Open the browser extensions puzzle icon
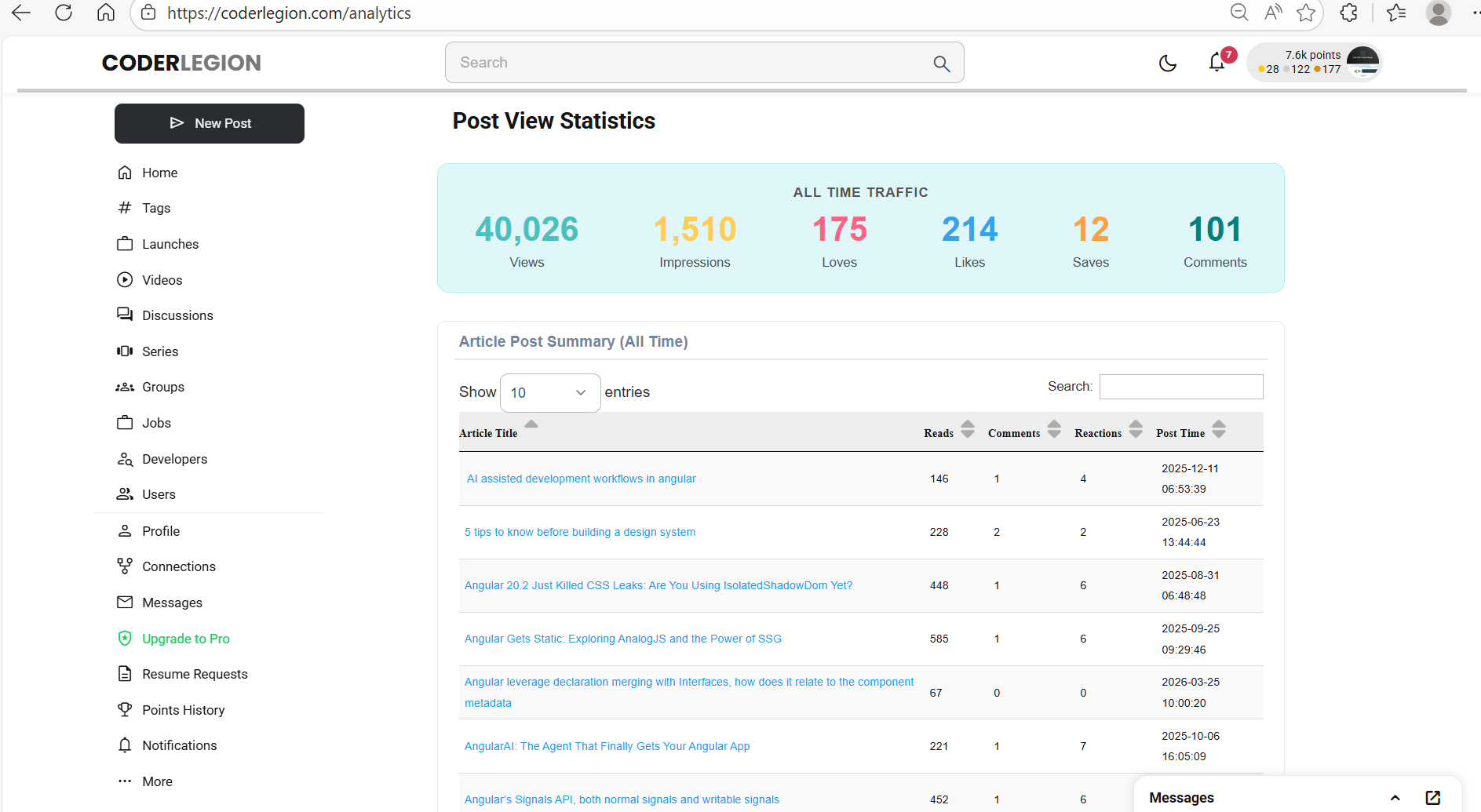 point(1349,13)
